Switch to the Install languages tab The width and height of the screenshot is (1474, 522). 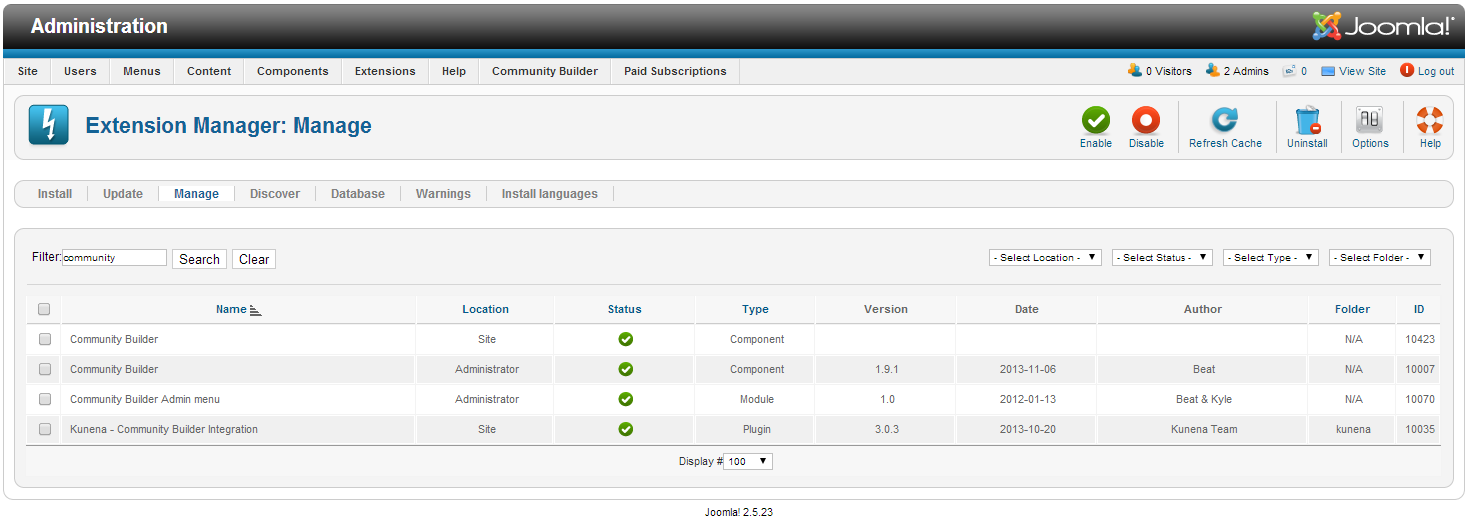coord(550,194)
